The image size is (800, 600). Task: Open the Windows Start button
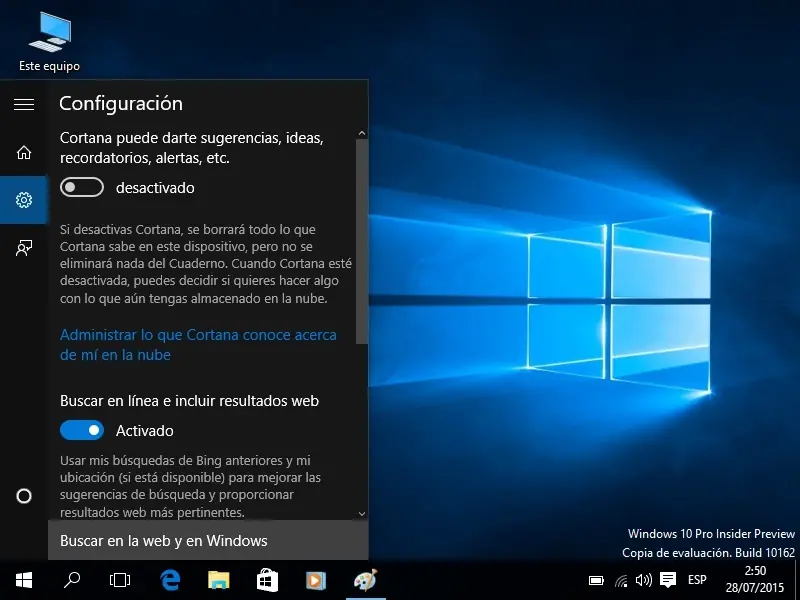[x=24, y=580]
